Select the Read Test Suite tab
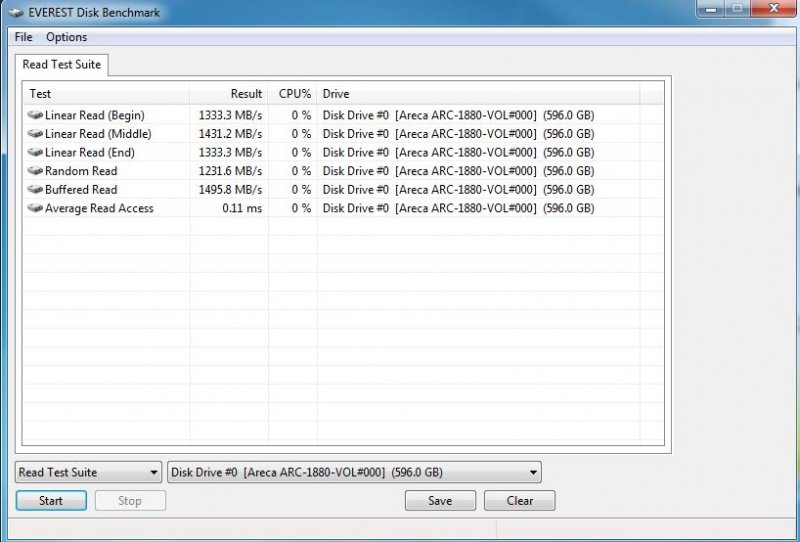The image size is (800, 542). [x=62, y=65]
